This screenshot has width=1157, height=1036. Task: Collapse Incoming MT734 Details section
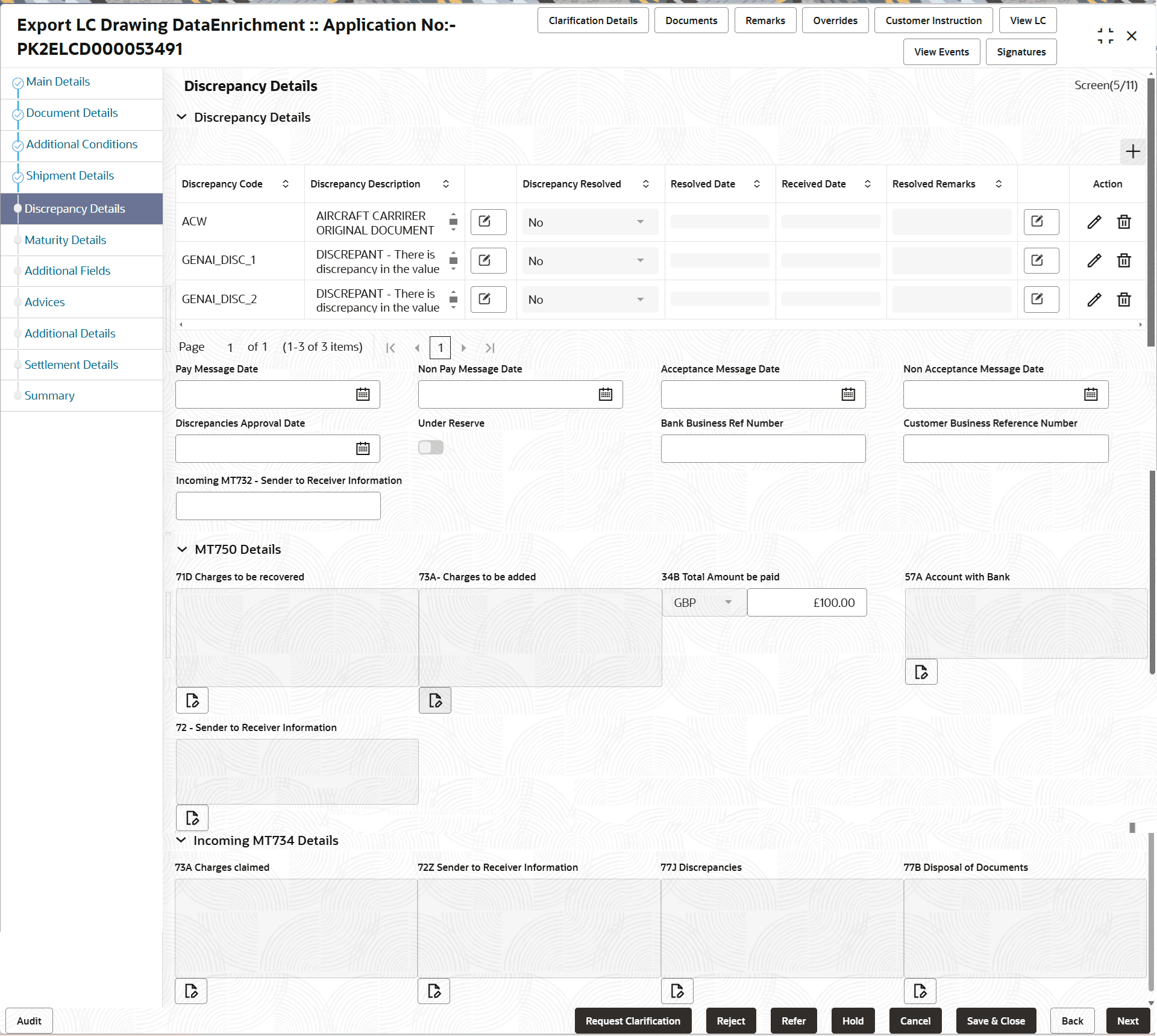click(181, 840)
